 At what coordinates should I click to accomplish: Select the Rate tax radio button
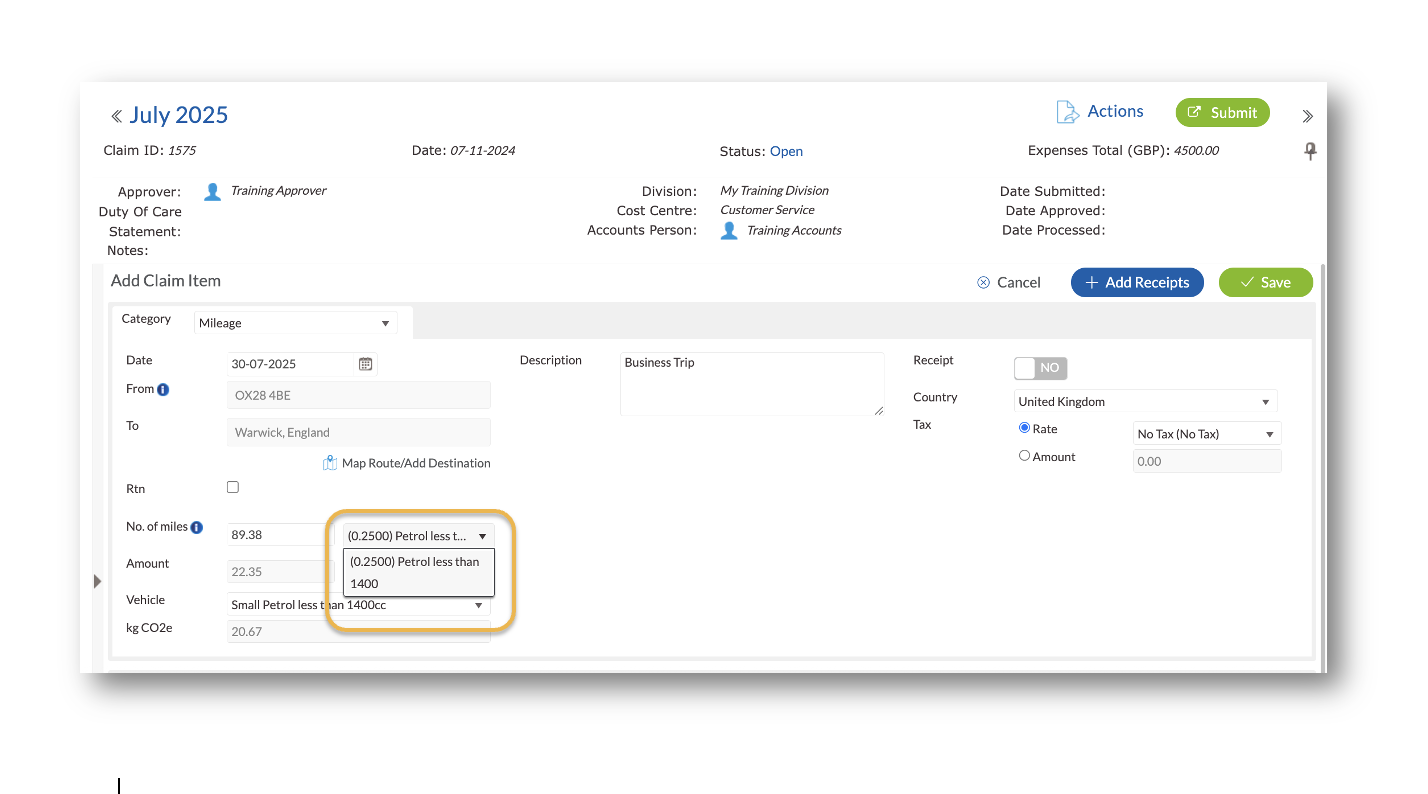(1024, 428)
